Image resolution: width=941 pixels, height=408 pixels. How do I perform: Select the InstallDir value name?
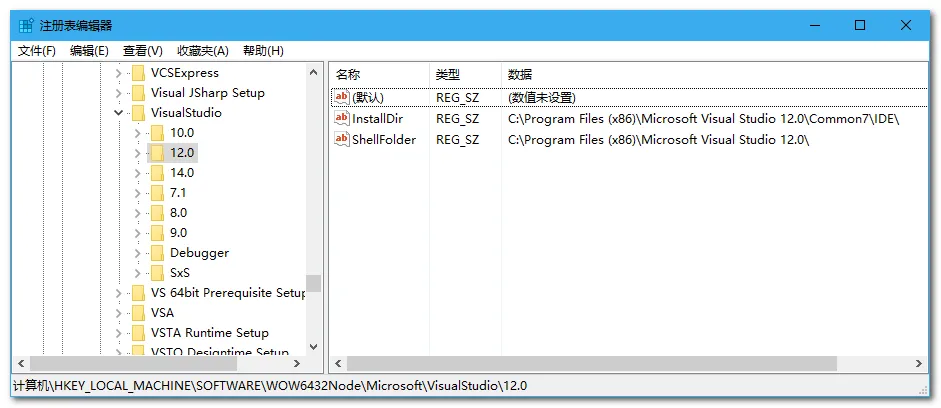(379, 118)
